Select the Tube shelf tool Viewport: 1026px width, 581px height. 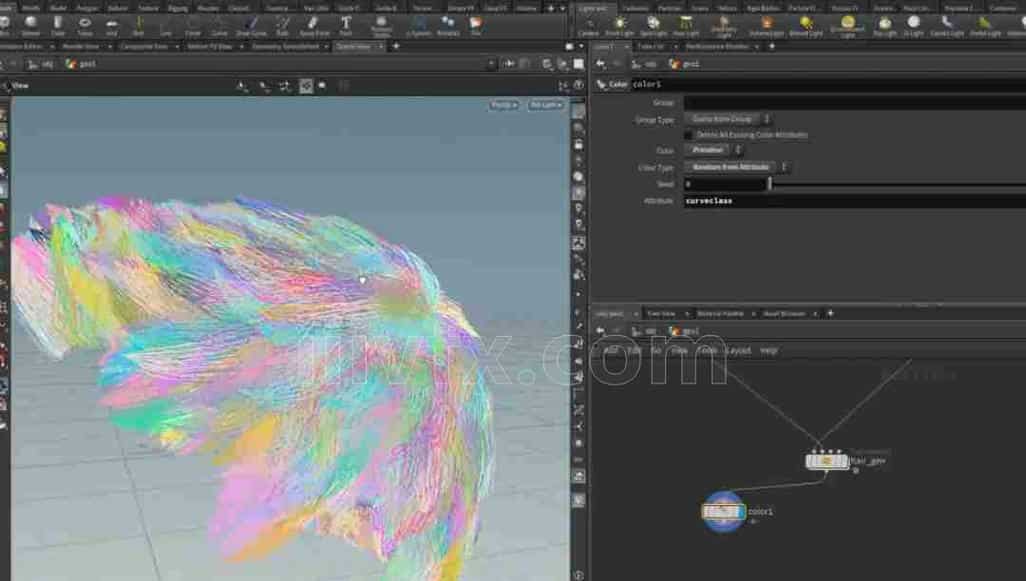(x=58, y=25)
